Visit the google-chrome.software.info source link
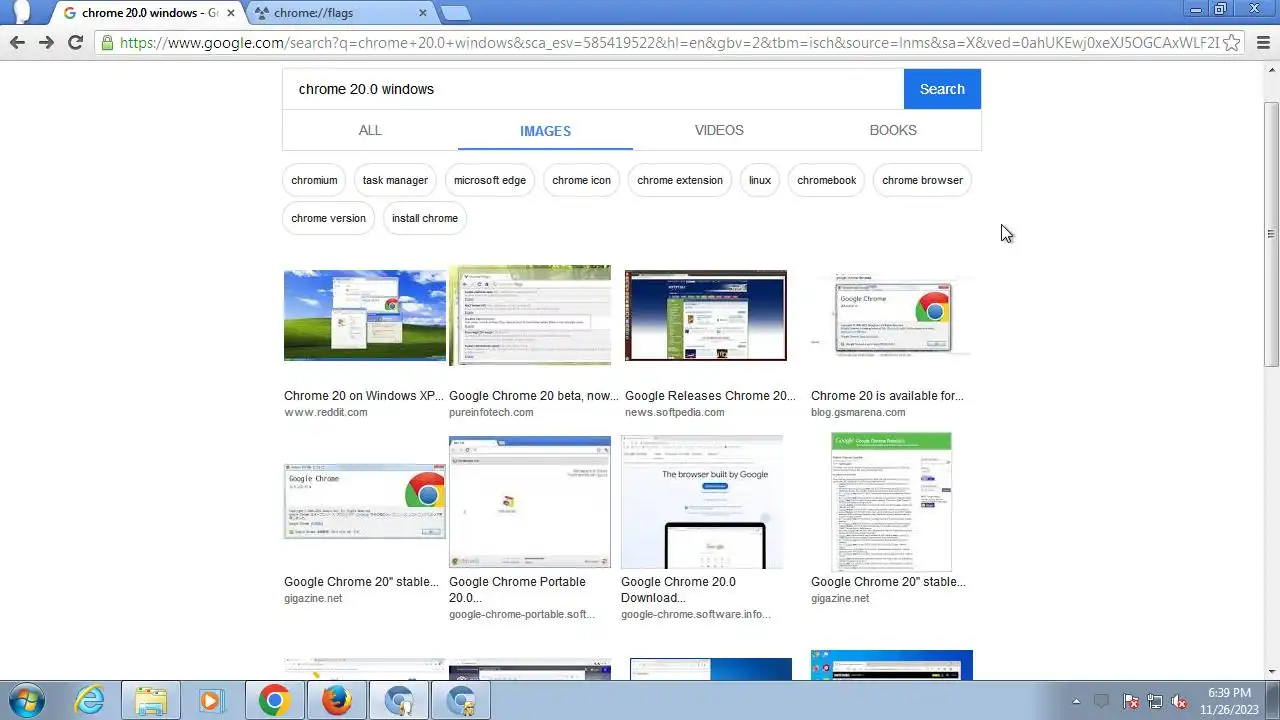1280x720 pixels. pyautogui.click(x=696, y=614)
